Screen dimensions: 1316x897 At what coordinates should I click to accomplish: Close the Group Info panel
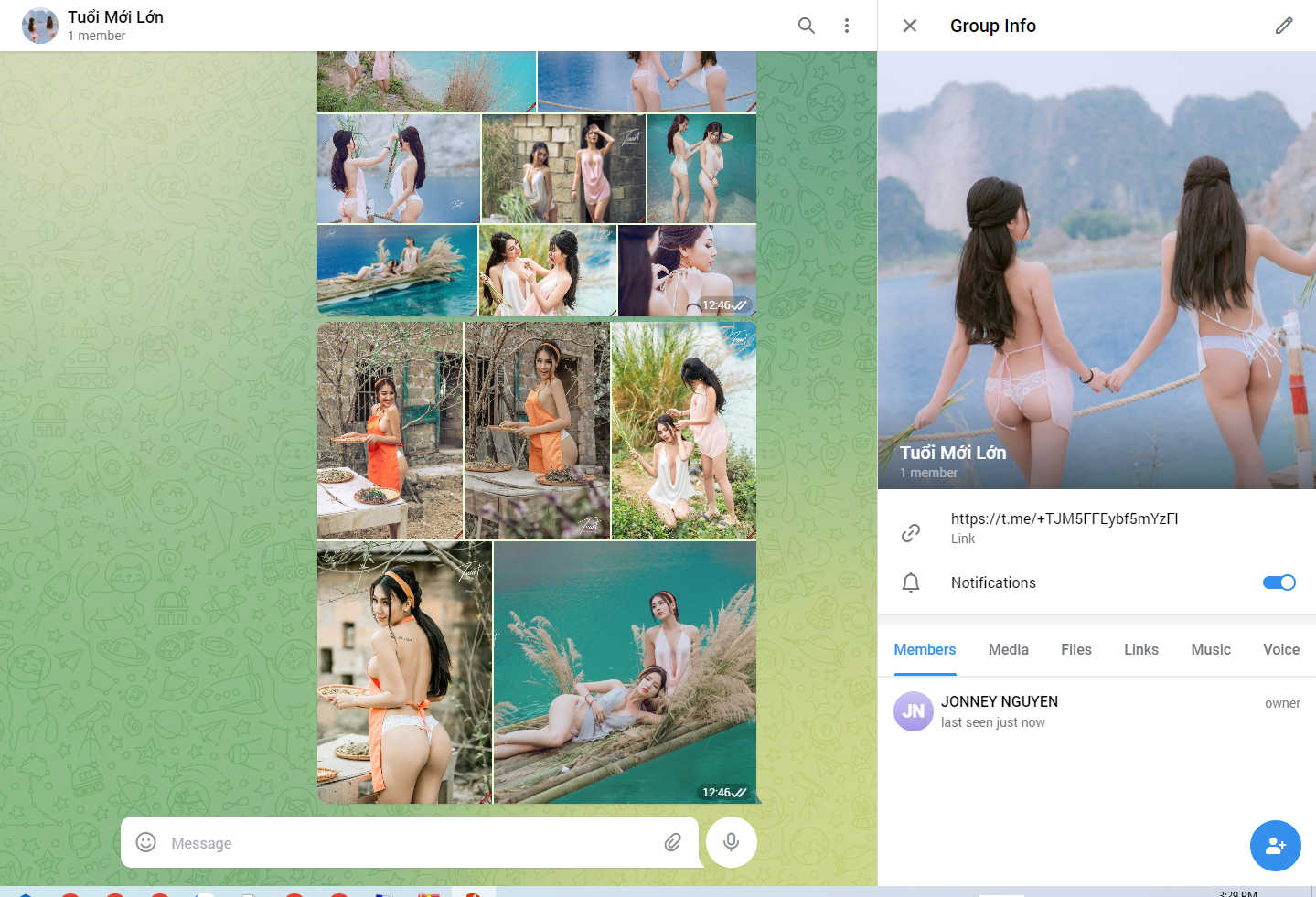[x=910, y=26]
